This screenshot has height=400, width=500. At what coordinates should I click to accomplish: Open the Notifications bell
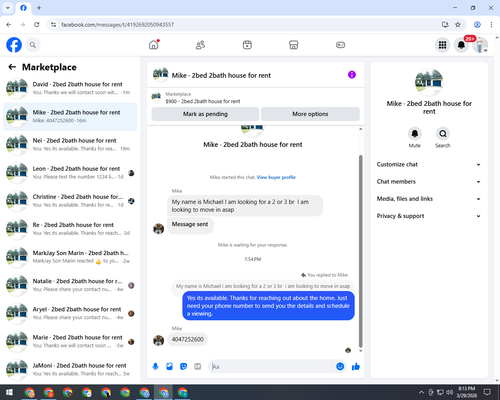click(x=461, y=45)
